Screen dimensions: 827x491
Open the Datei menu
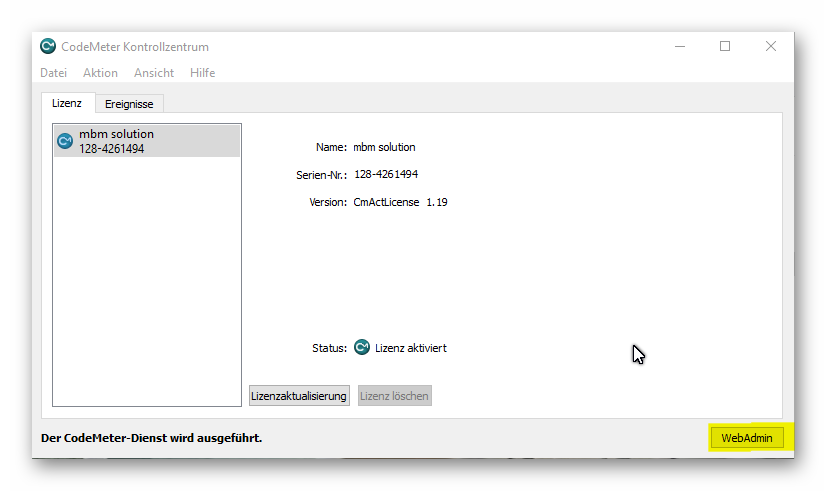53,73
